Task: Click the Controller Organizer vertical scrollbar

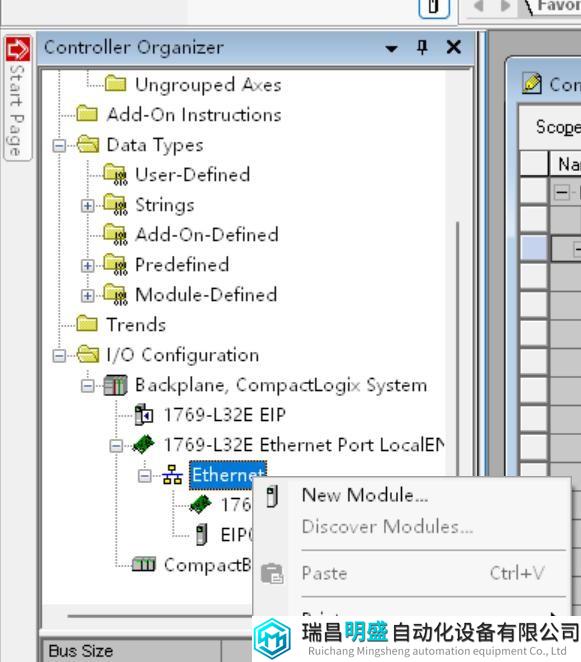Action: (x=457, y=346)
